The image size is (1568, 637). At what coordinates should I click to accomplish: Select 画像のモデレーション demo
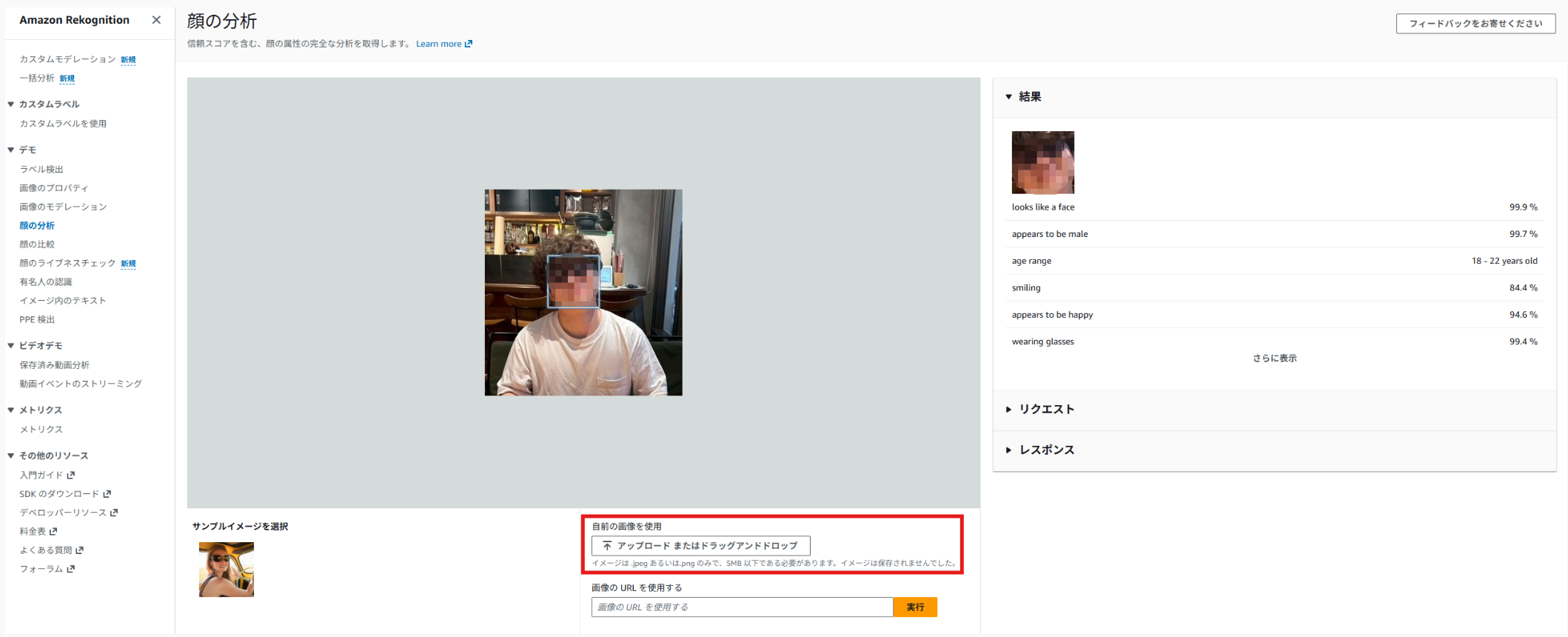tap(63, 207)
